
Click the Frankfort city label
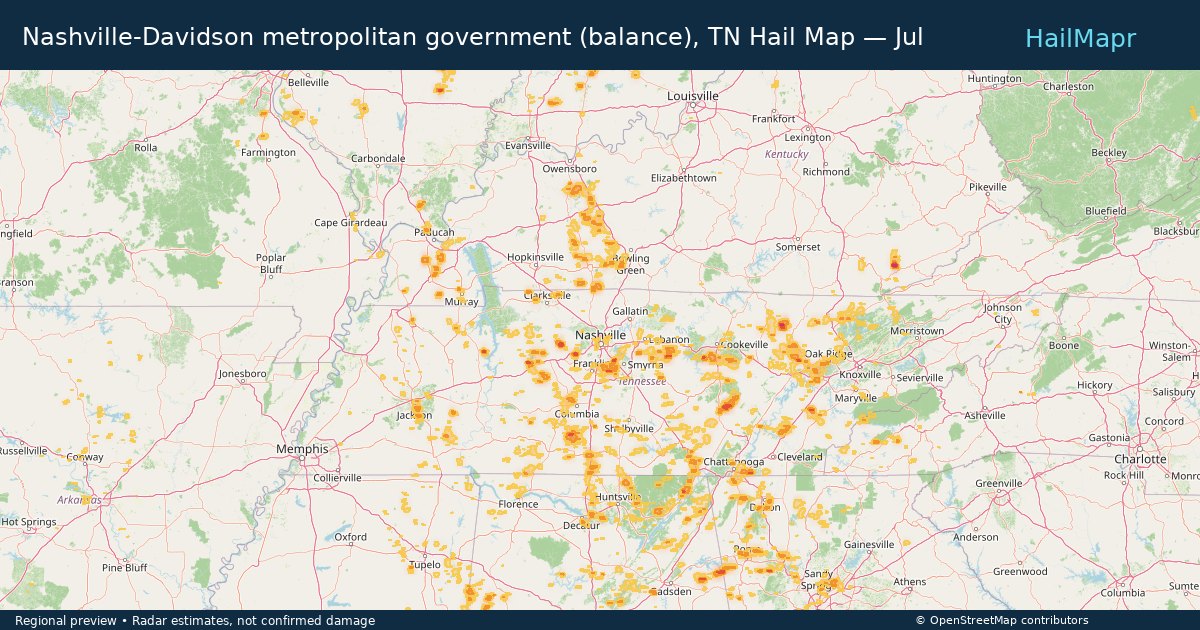774,118
